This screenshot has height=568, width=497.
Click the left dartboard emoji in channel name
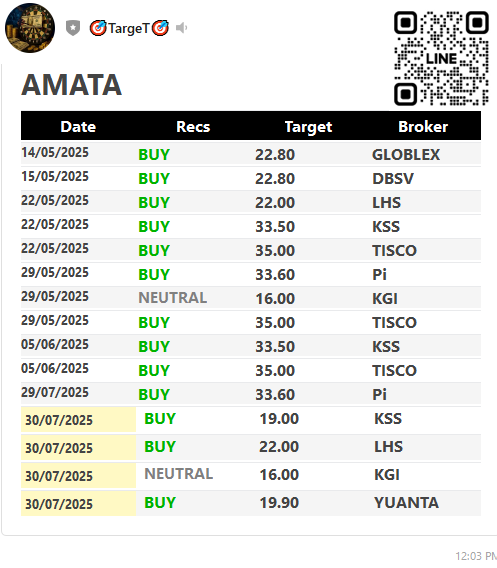coord(98,28)
